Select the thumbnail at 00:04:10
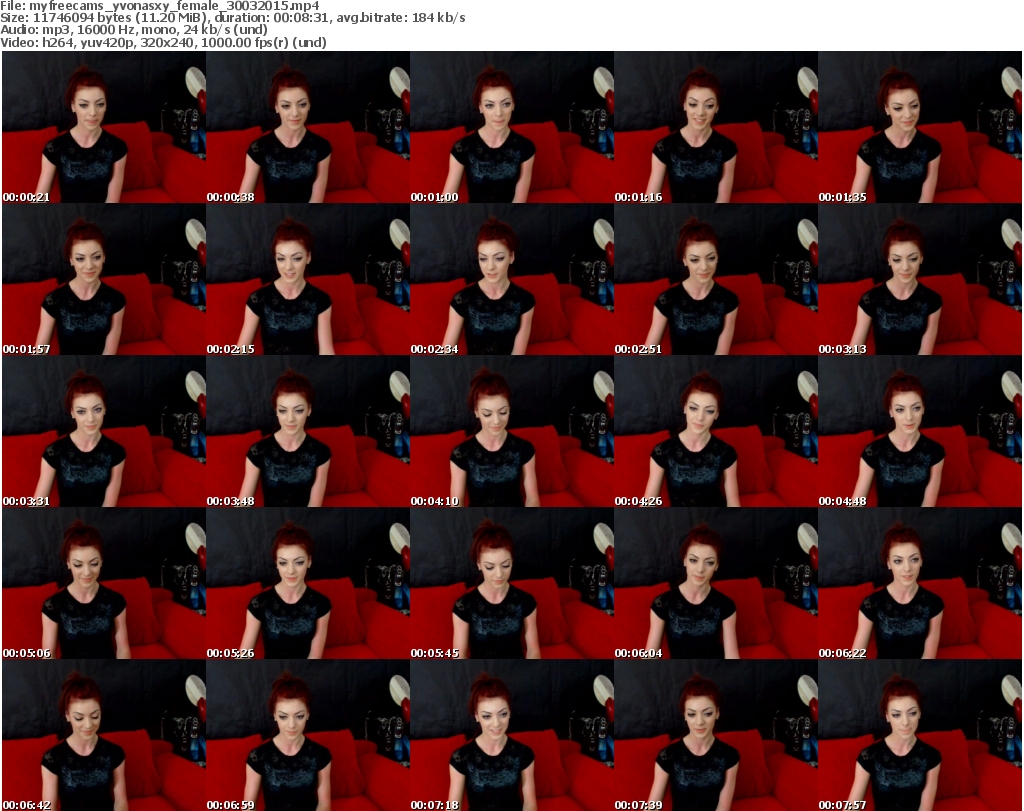The height and width of the screenshot is (811, 1024). pyautogui.click(x=511, y=432)
